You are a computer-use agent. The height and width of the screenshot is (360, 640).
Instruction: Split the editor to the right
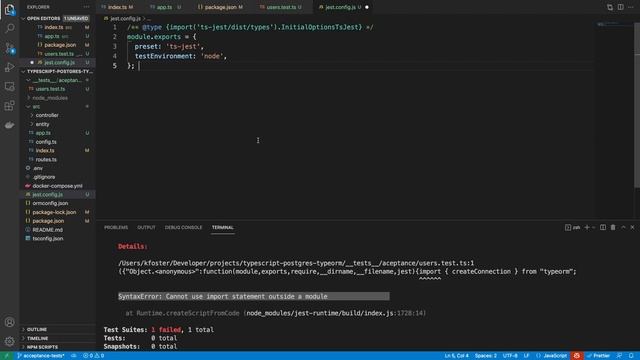[x=620, y=7]
